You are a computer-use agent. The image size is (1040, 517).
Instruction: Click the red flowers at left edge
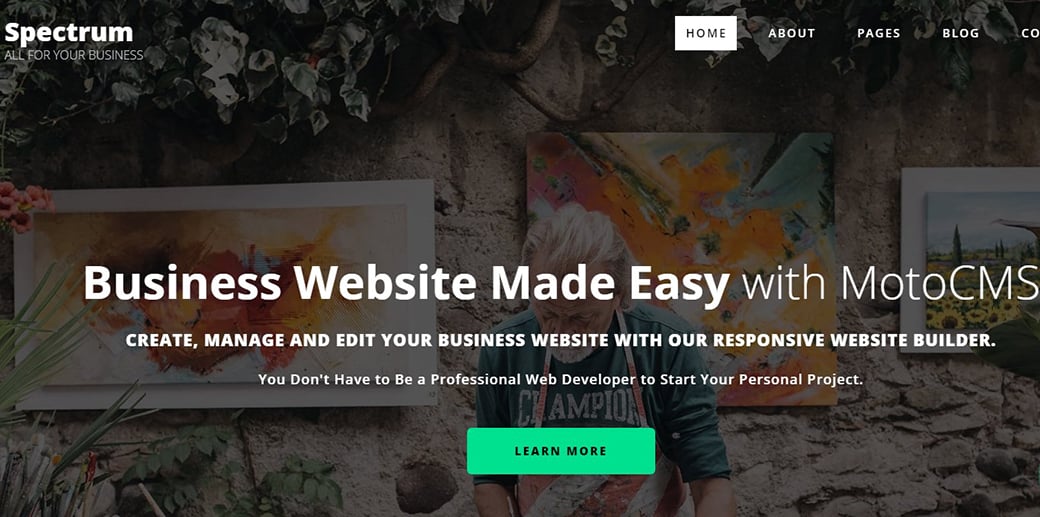click(x=24, y=206)
